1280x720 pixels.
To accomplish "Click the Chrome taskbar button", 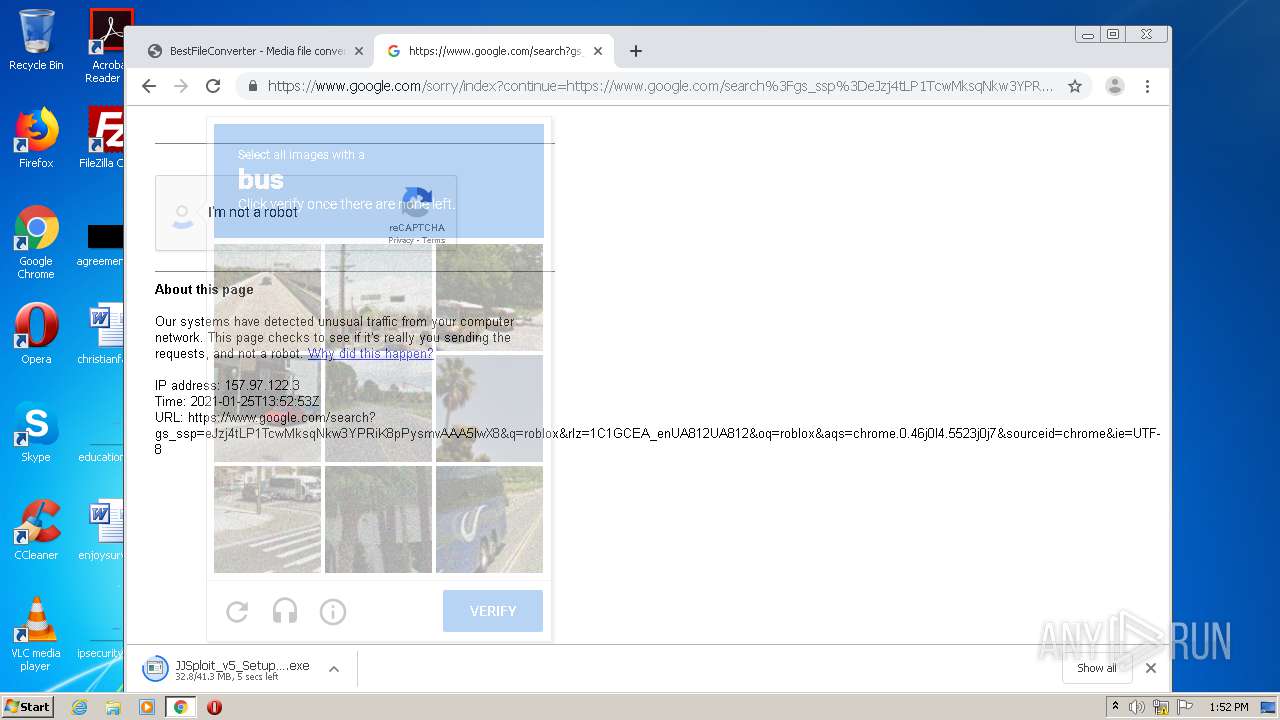I will tap(181, 707).
